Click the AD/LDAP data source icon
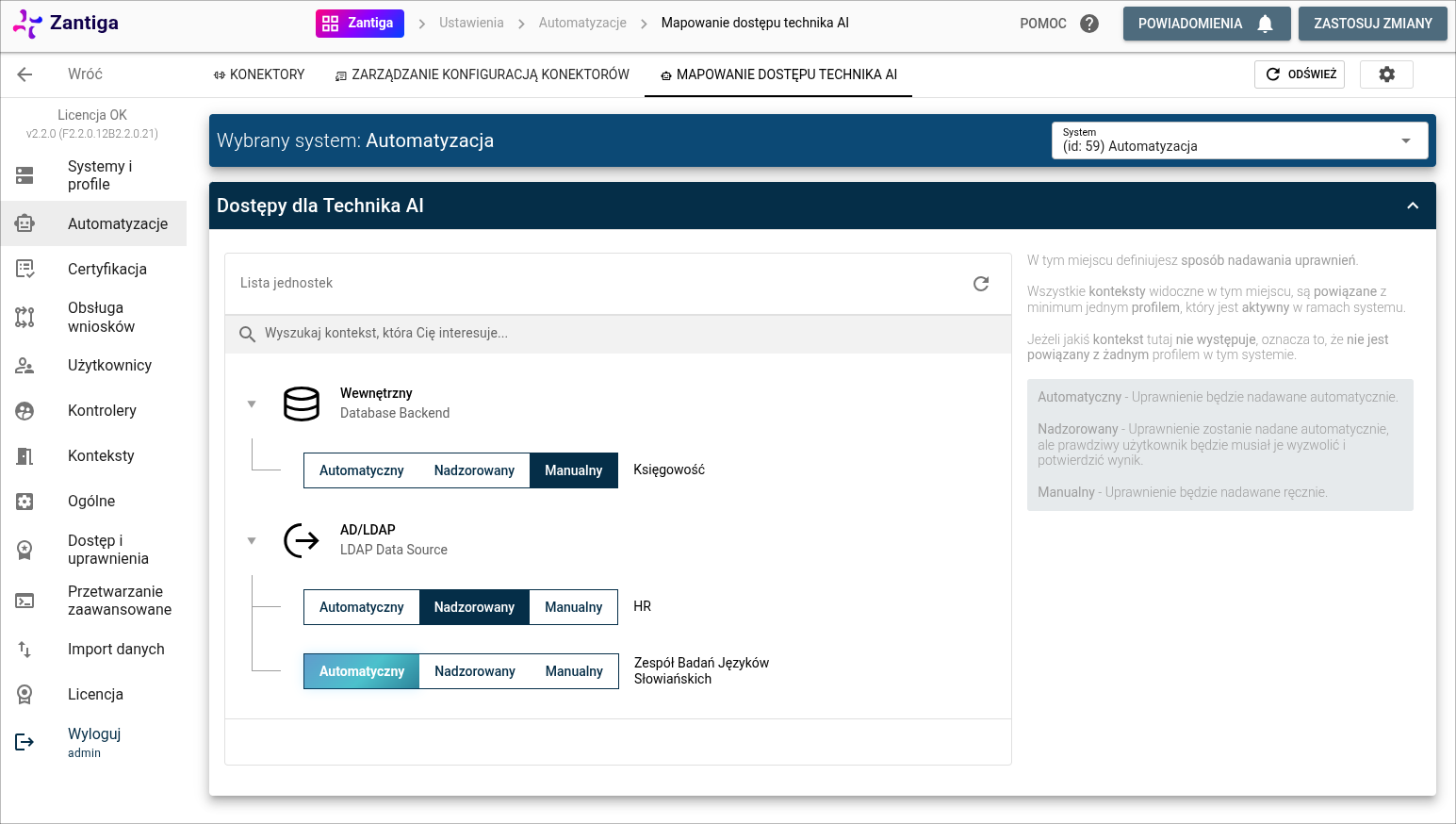The height and width of the screenshot is (824, 1456). [302, 540]
